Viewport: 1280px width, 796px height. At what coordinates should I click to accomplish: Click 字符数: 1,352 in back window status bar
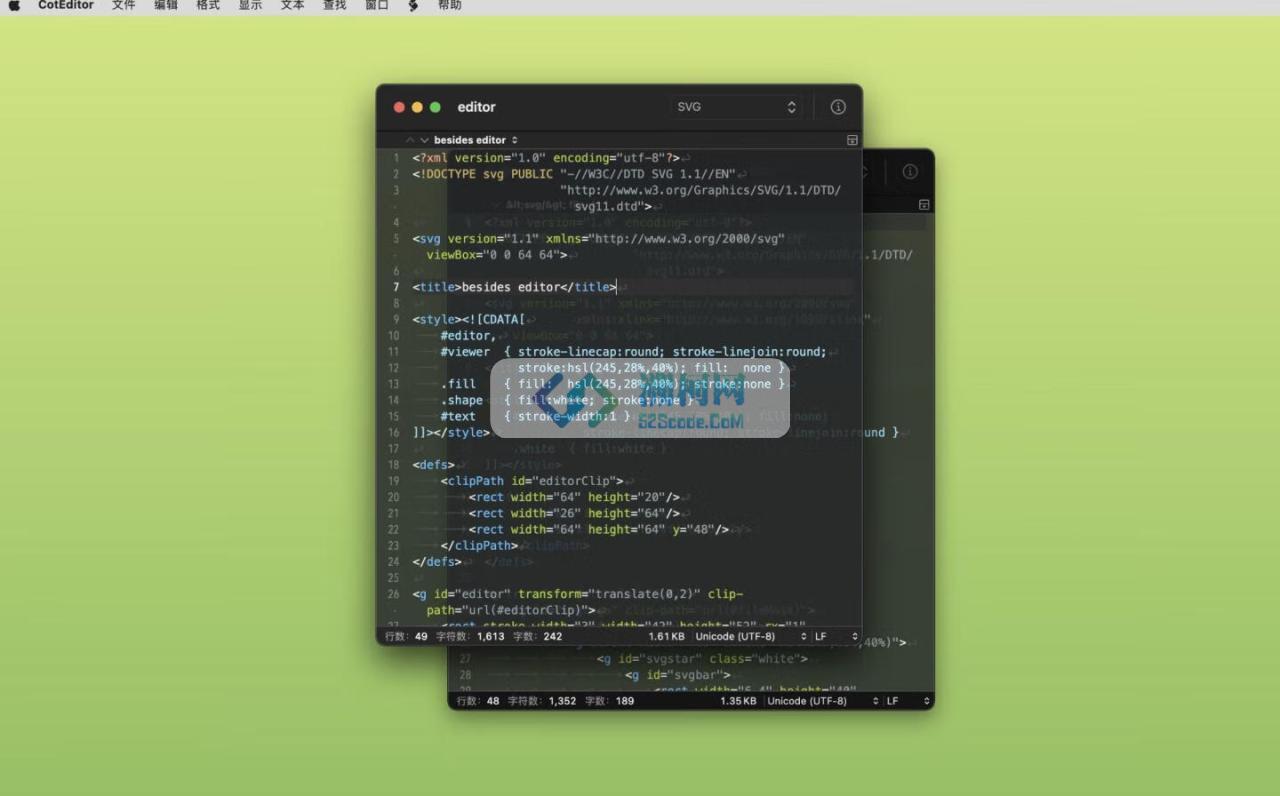(542, 701)
